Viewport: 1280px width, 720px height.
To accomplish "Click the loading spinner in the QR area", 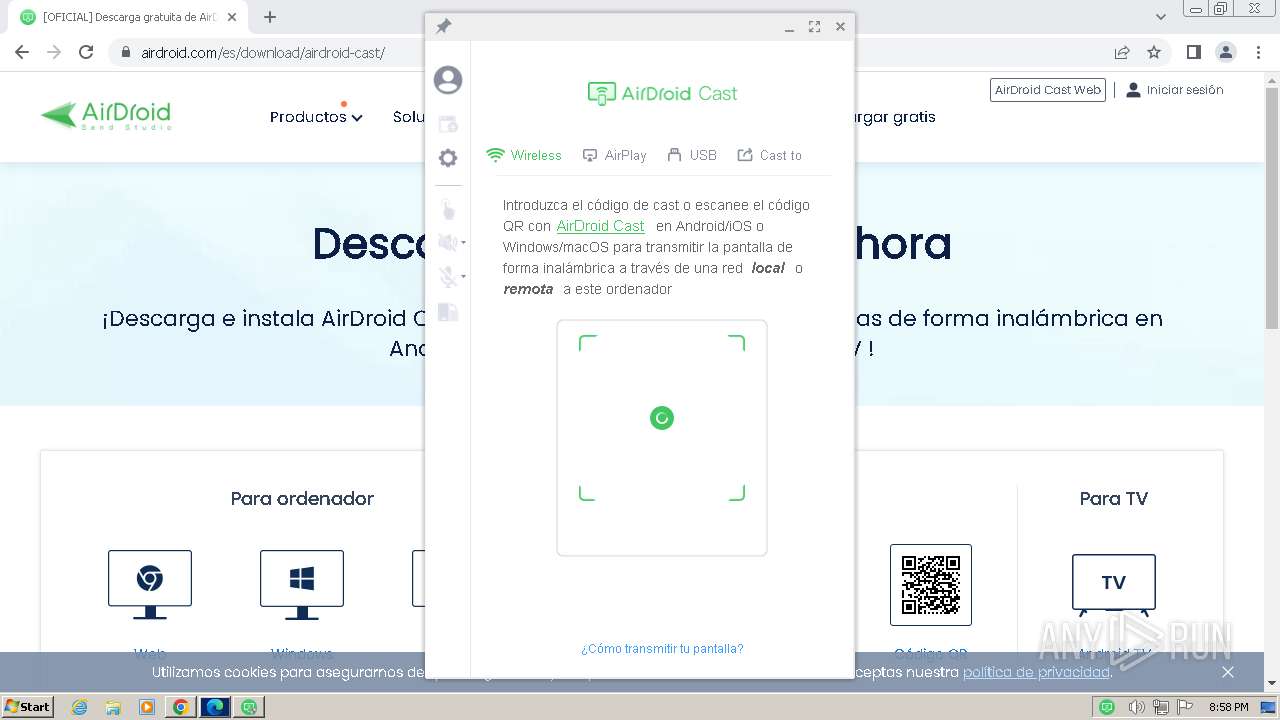I will pos(662,418).
